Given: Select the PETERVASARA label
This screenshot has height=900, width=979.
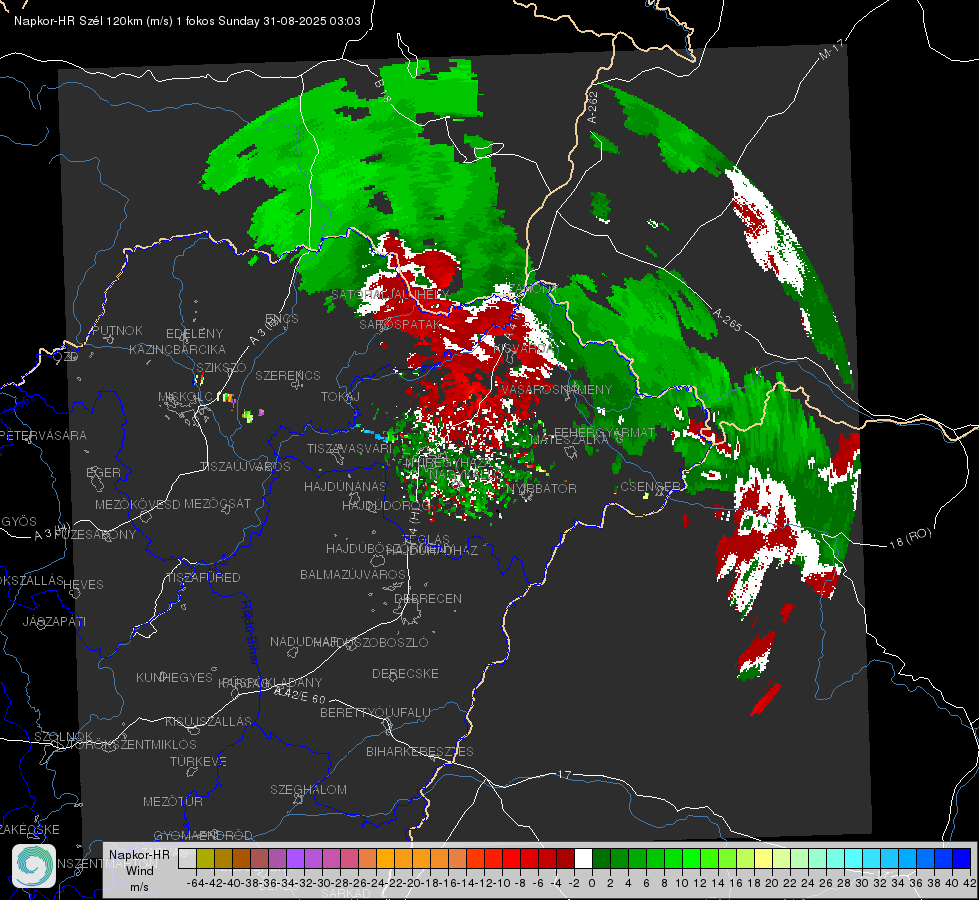Looking at the screenshot, I should [44, 435].
